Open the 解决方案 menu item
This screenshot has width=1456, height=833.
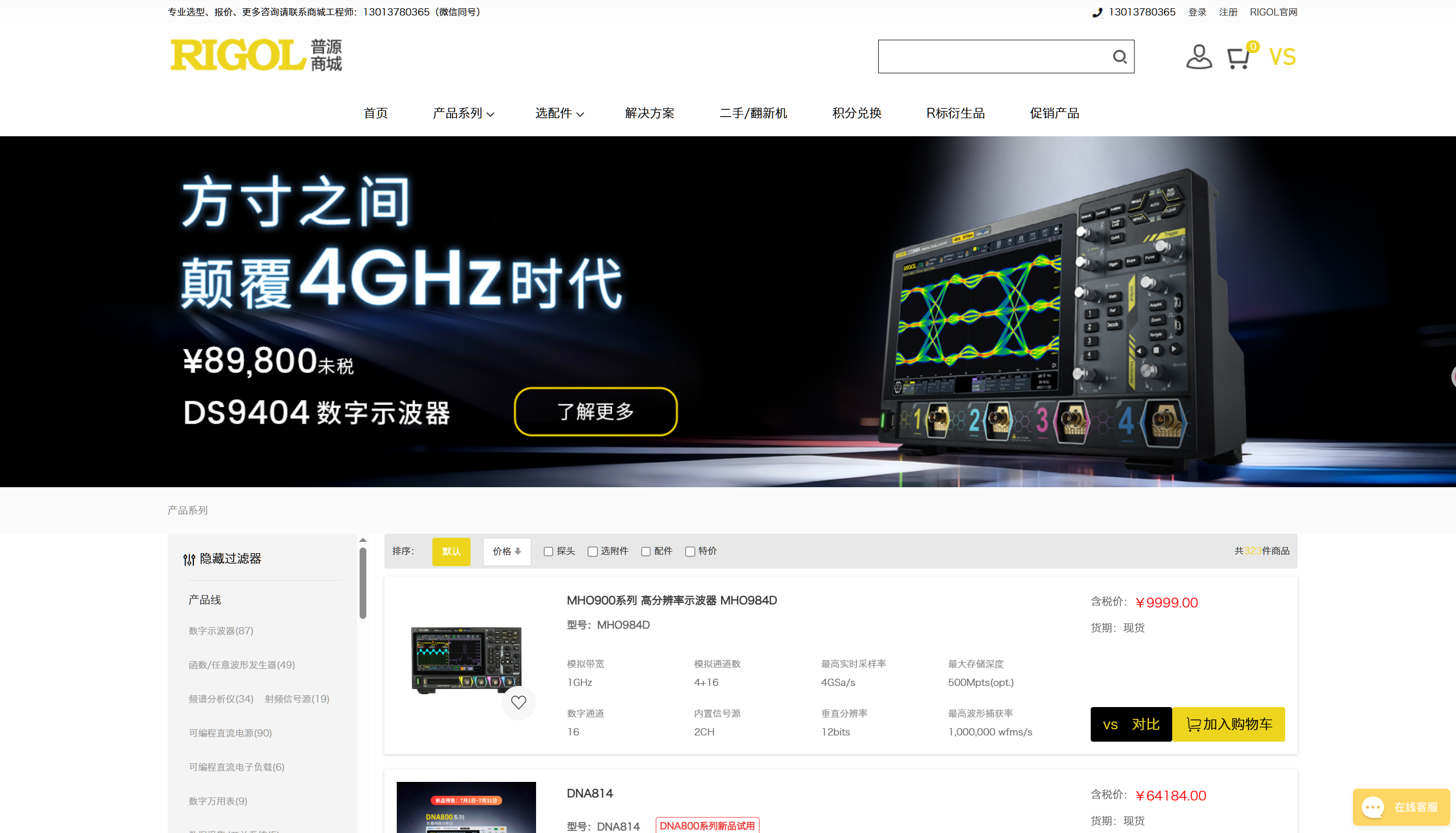(x=650, y=113)
